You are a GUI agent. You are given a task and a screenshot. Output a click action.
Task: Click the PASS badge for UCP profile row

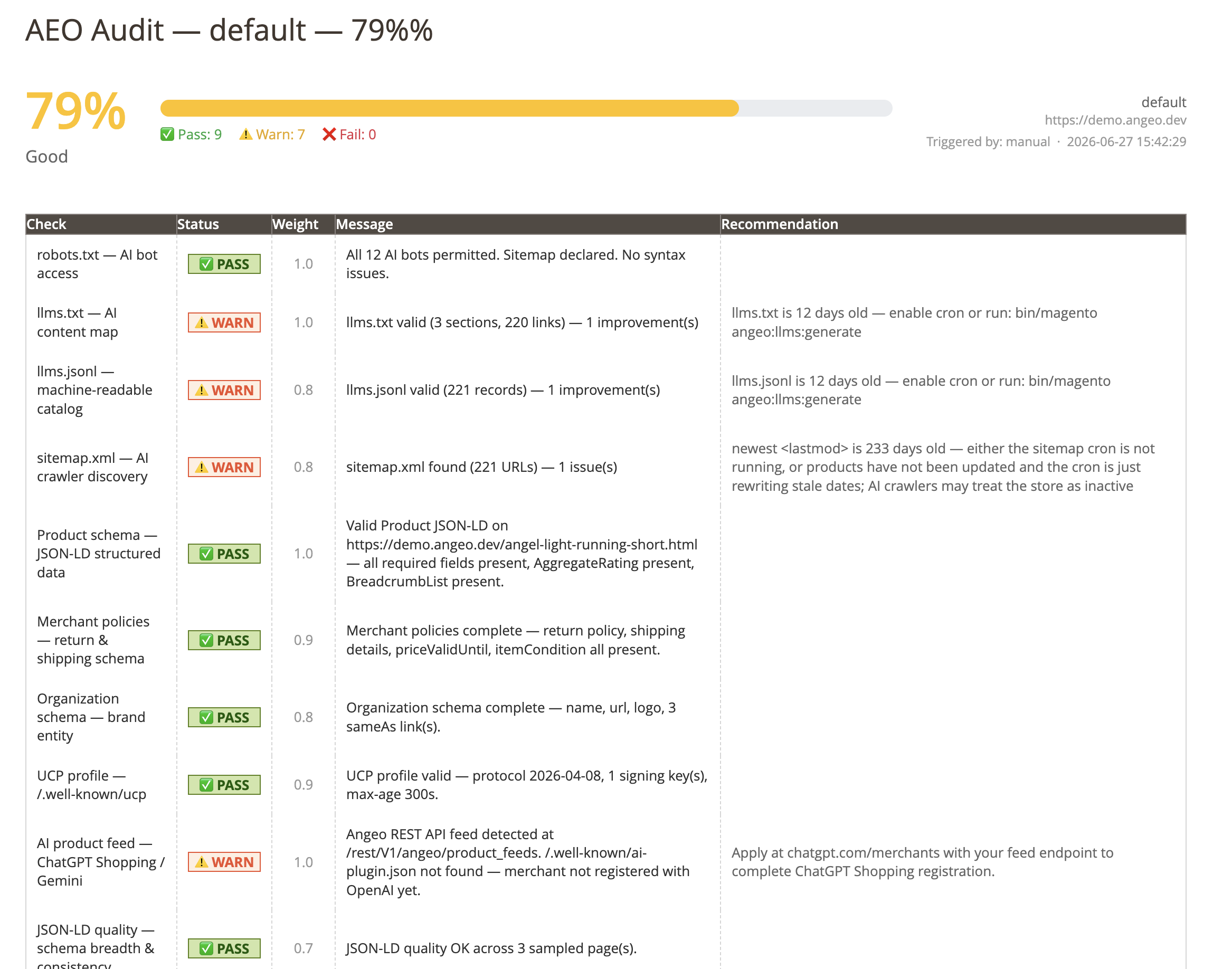point(224,785)
